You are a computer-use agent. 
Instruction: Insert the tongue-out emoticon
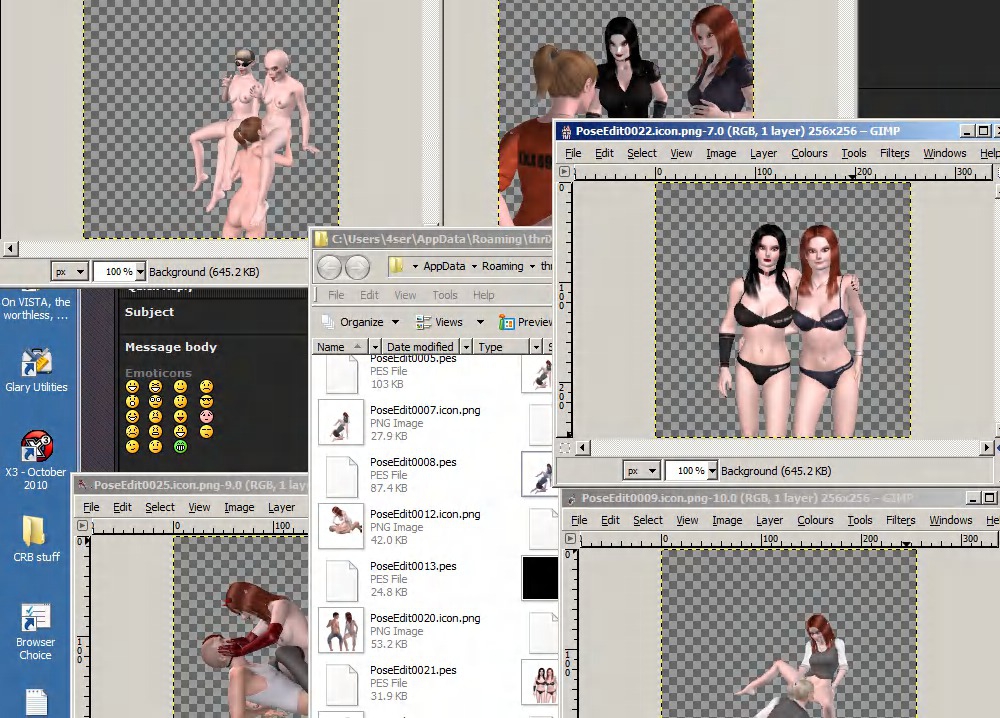(x=180, y=416)
